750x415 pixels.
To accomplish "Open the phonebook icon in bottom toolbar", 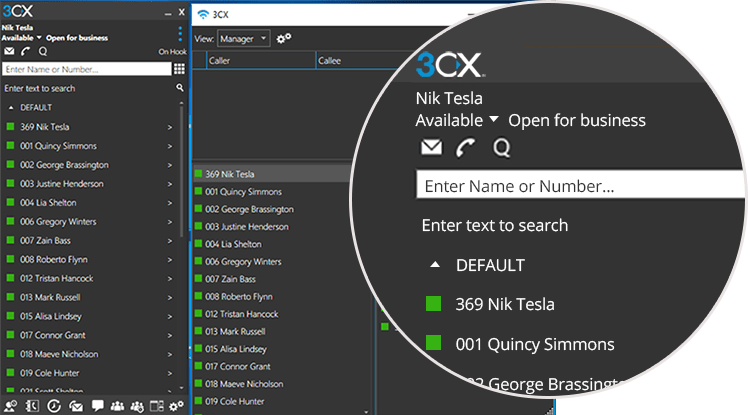I will 32,406.
